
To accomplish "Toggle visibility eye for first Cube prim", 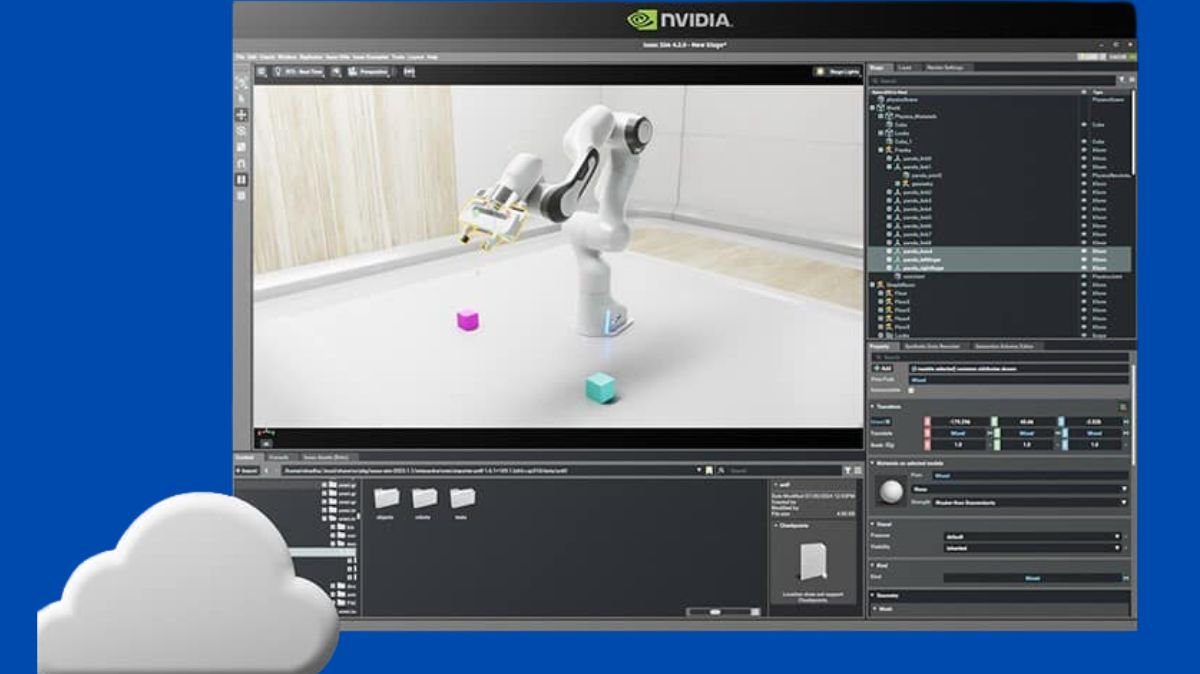I will (1084, 125).
